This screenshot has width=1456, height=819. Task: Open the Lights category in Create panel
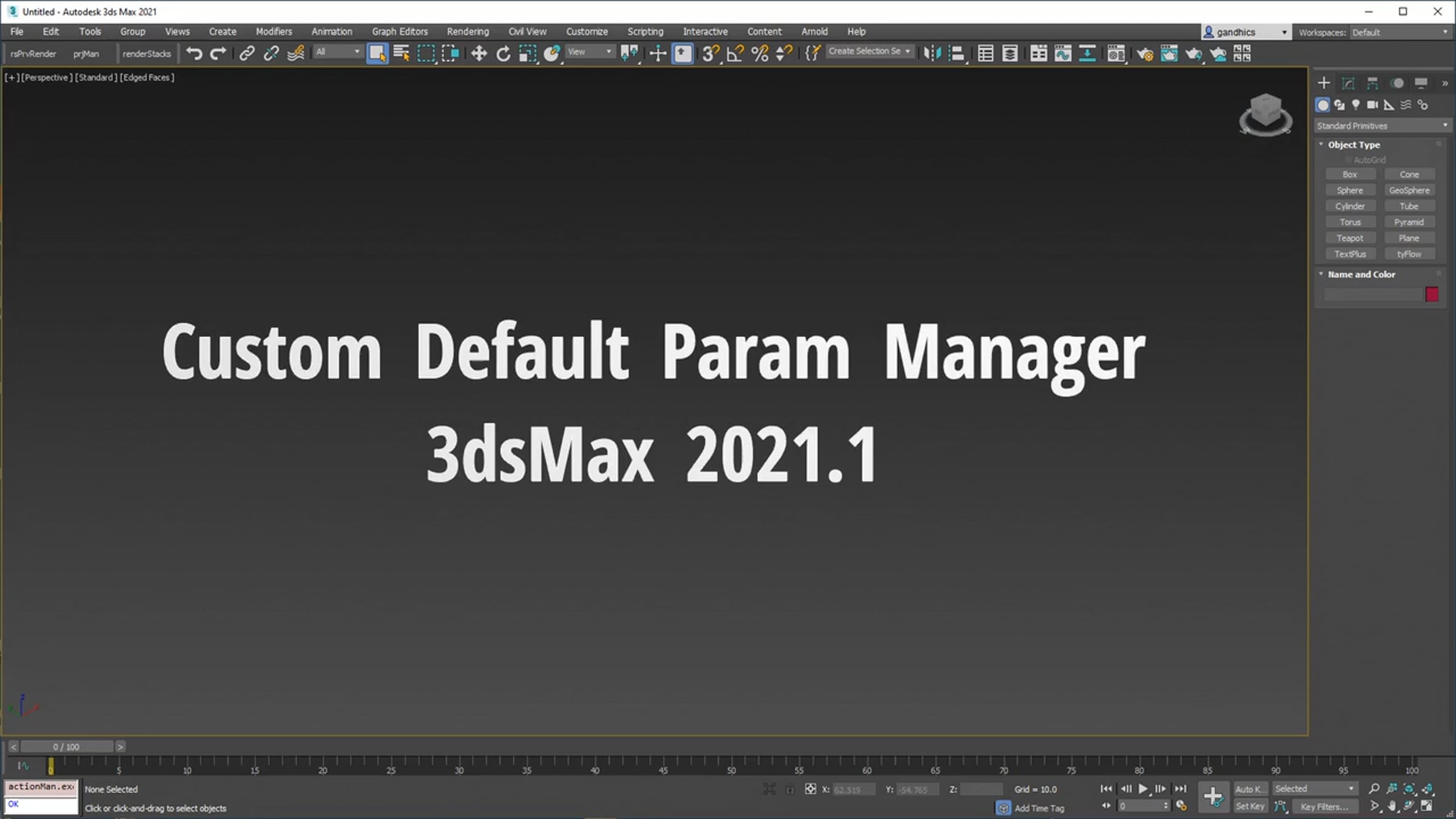pos(1356,105)
